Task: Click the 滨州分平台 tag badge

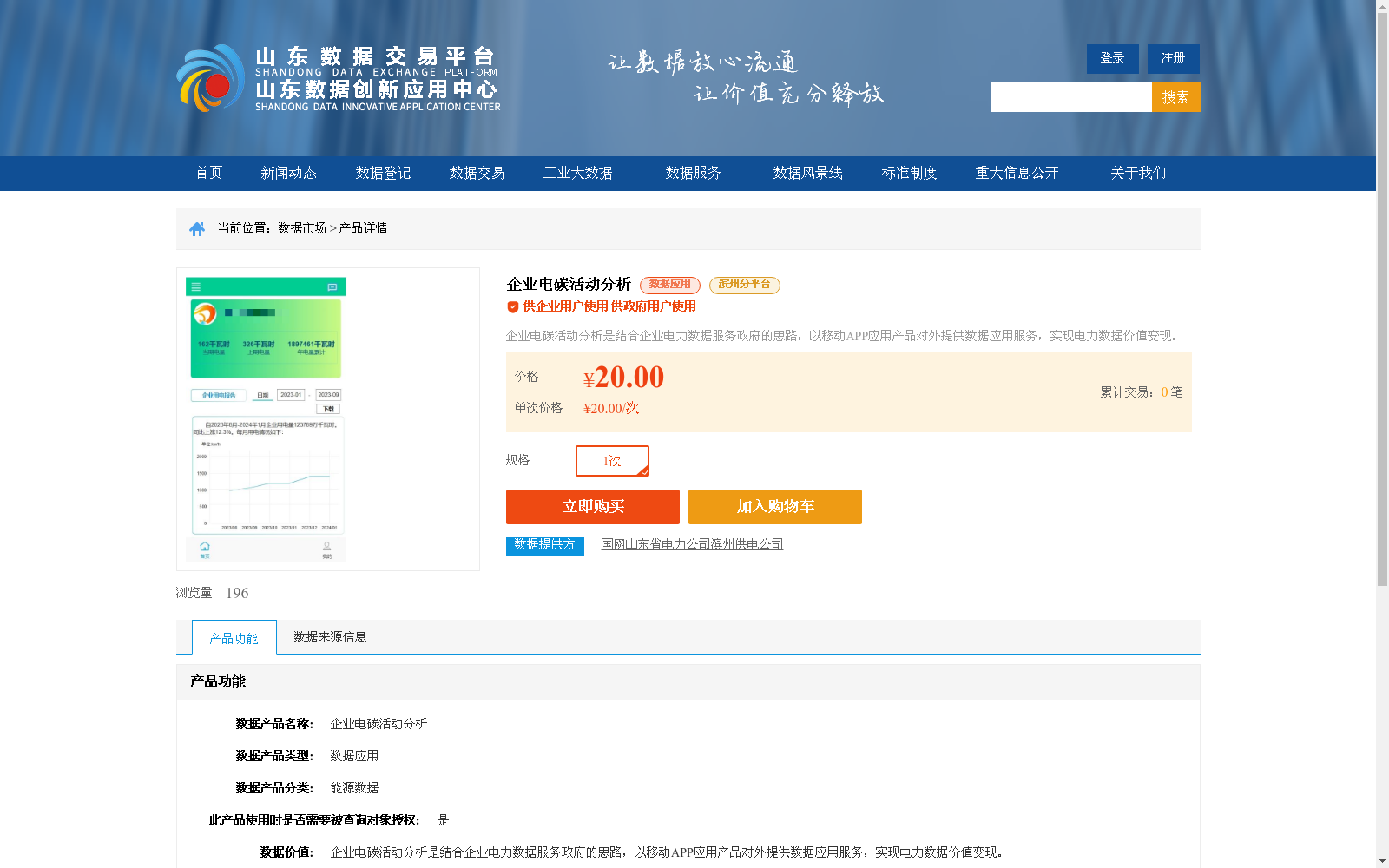Action: (x=745, y=285)
